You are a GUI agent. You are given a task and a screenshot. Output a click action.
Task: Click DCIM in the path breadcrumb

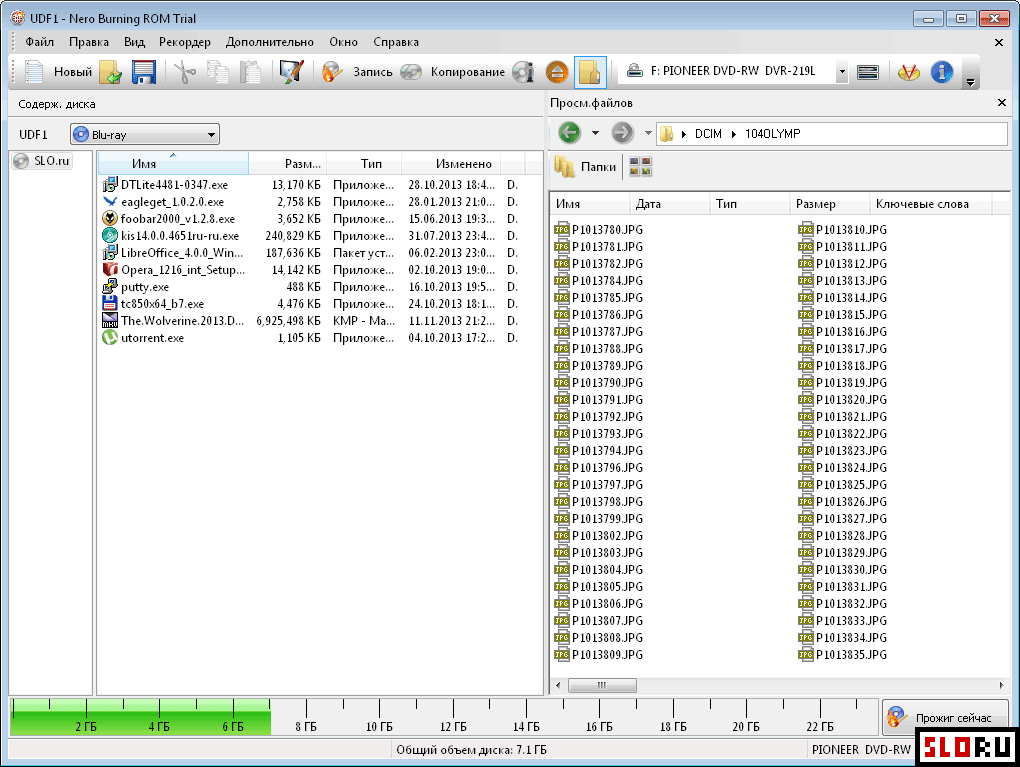coord(708,133)
